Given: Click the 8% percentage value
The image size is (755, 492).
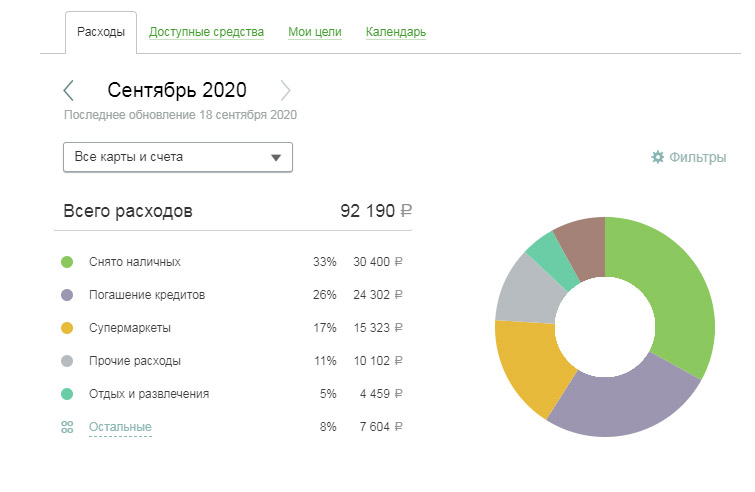Looking at the screenshot, I should pos(328,427).
